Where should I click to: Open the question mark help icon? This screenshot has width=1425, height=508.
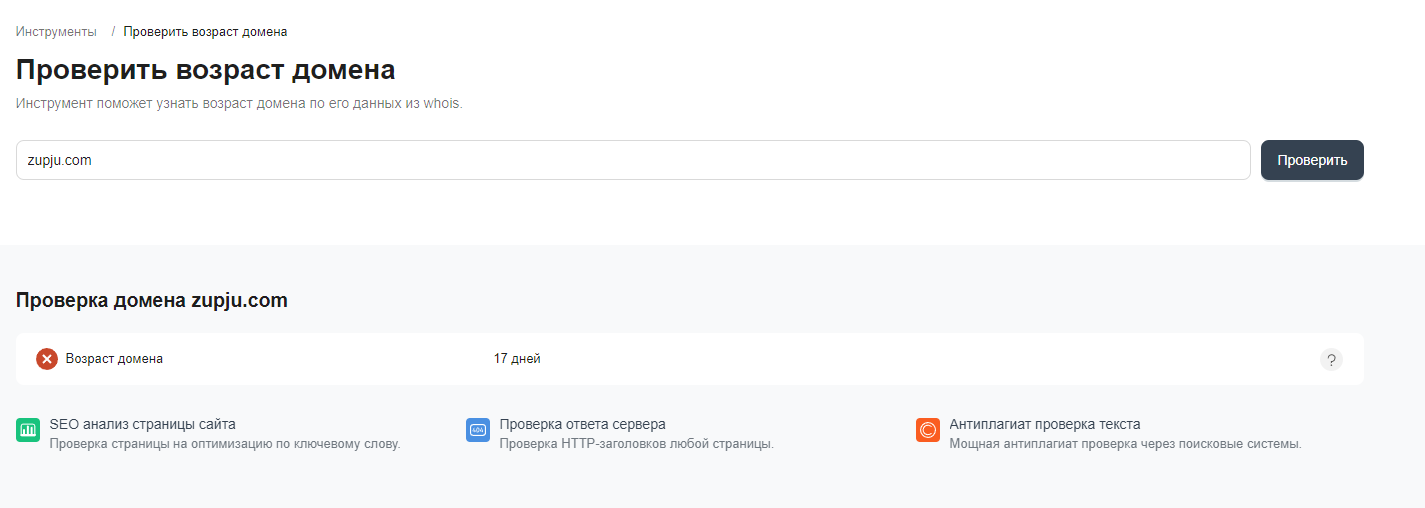coord(1331,360)
